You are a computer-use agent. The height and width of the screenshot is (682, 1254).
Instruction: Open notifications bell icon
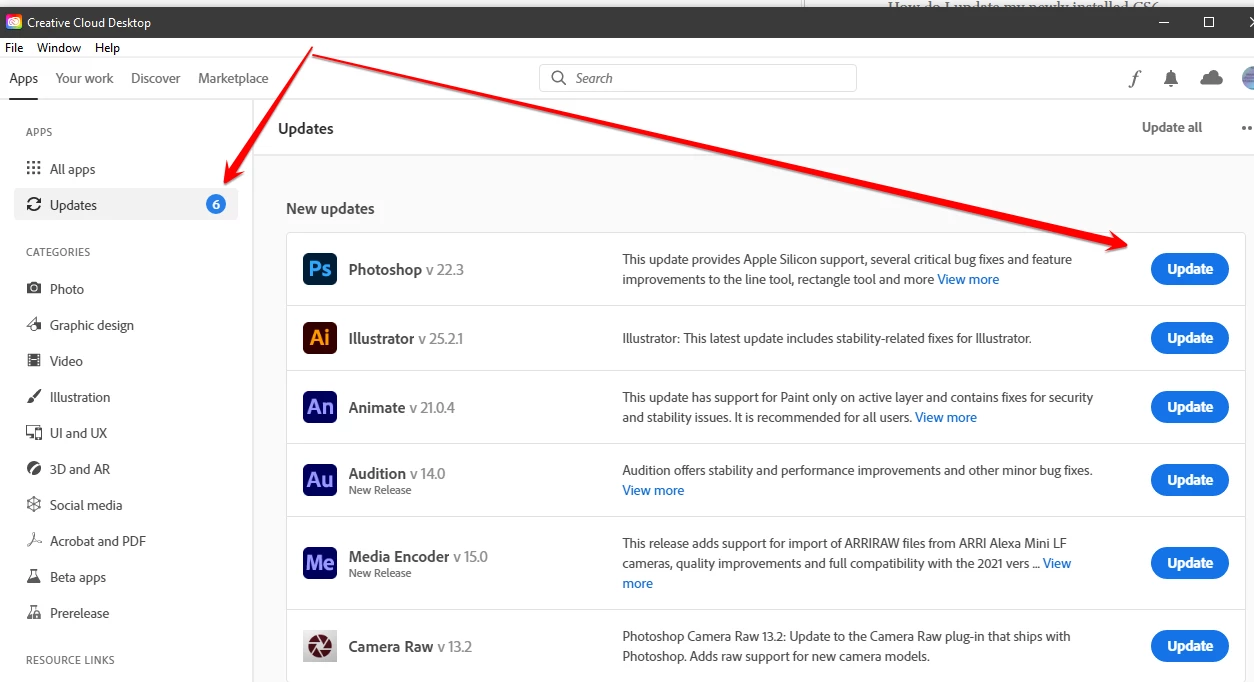click(x=1171, y=78)
